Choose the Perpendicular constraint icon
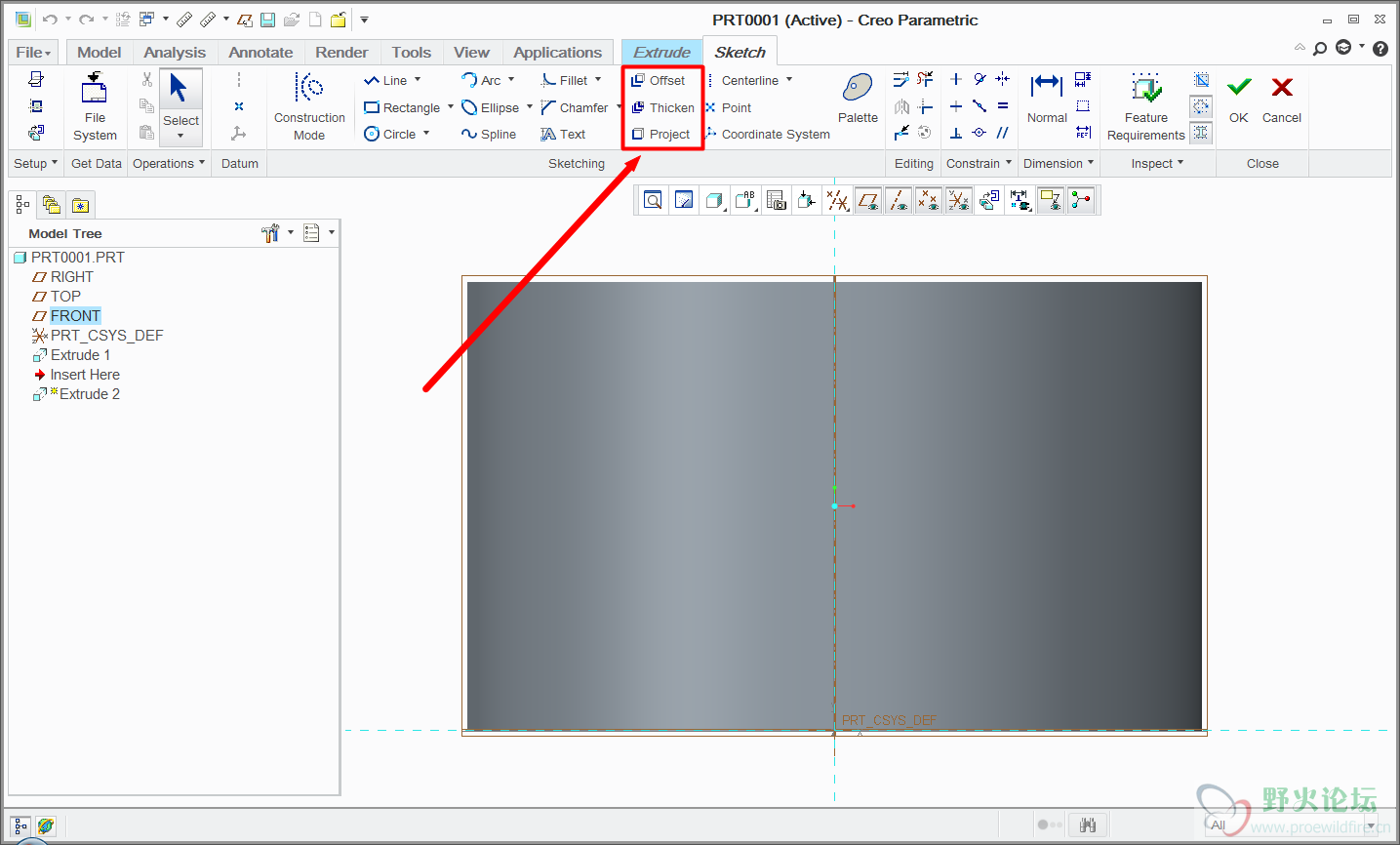Viewport: 1400px width, 845px height. point(956,133)
